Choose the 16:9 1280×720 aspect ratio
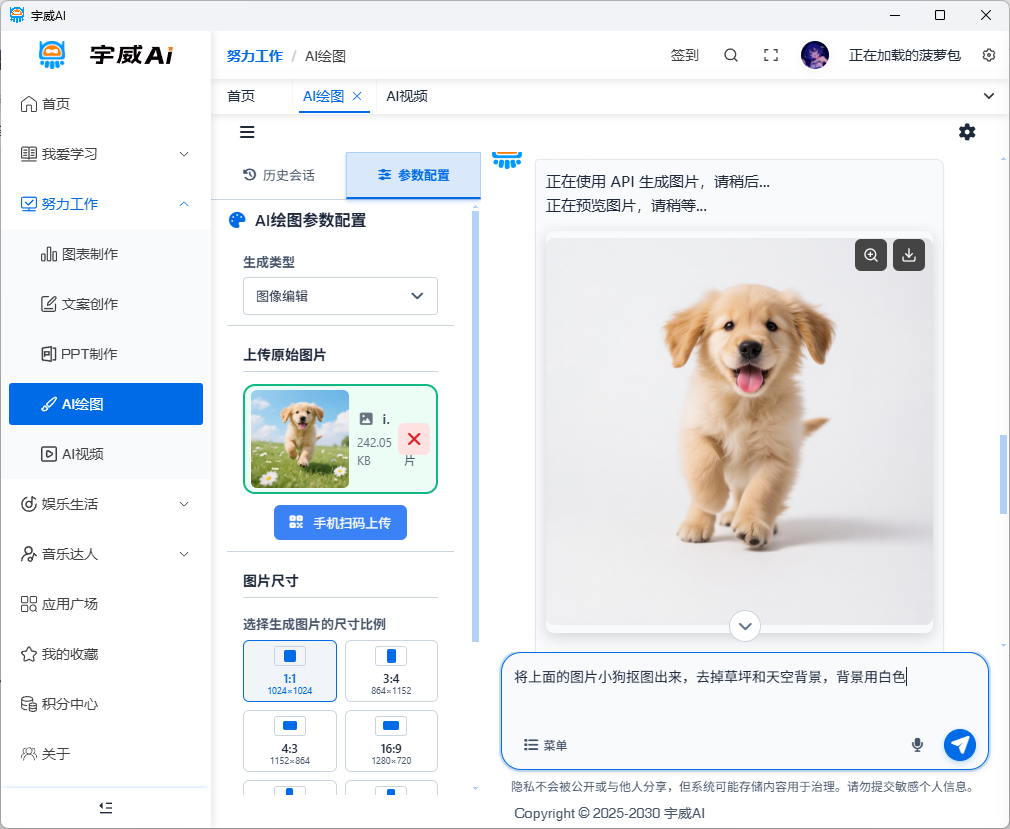This screenshot has height=829, width=1010. pos(391,740)
